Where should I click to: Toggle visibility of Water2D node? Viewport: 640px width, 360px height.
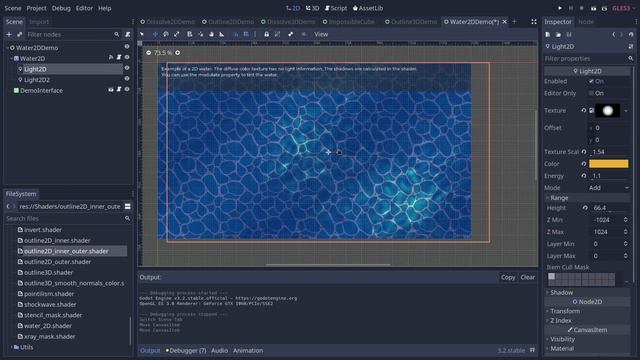click(x=127, y=58)
